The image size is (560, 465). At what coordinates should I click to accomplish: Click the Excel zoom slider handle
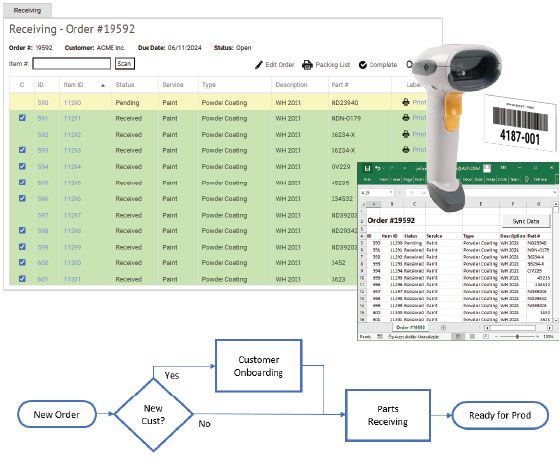[517, 336]
